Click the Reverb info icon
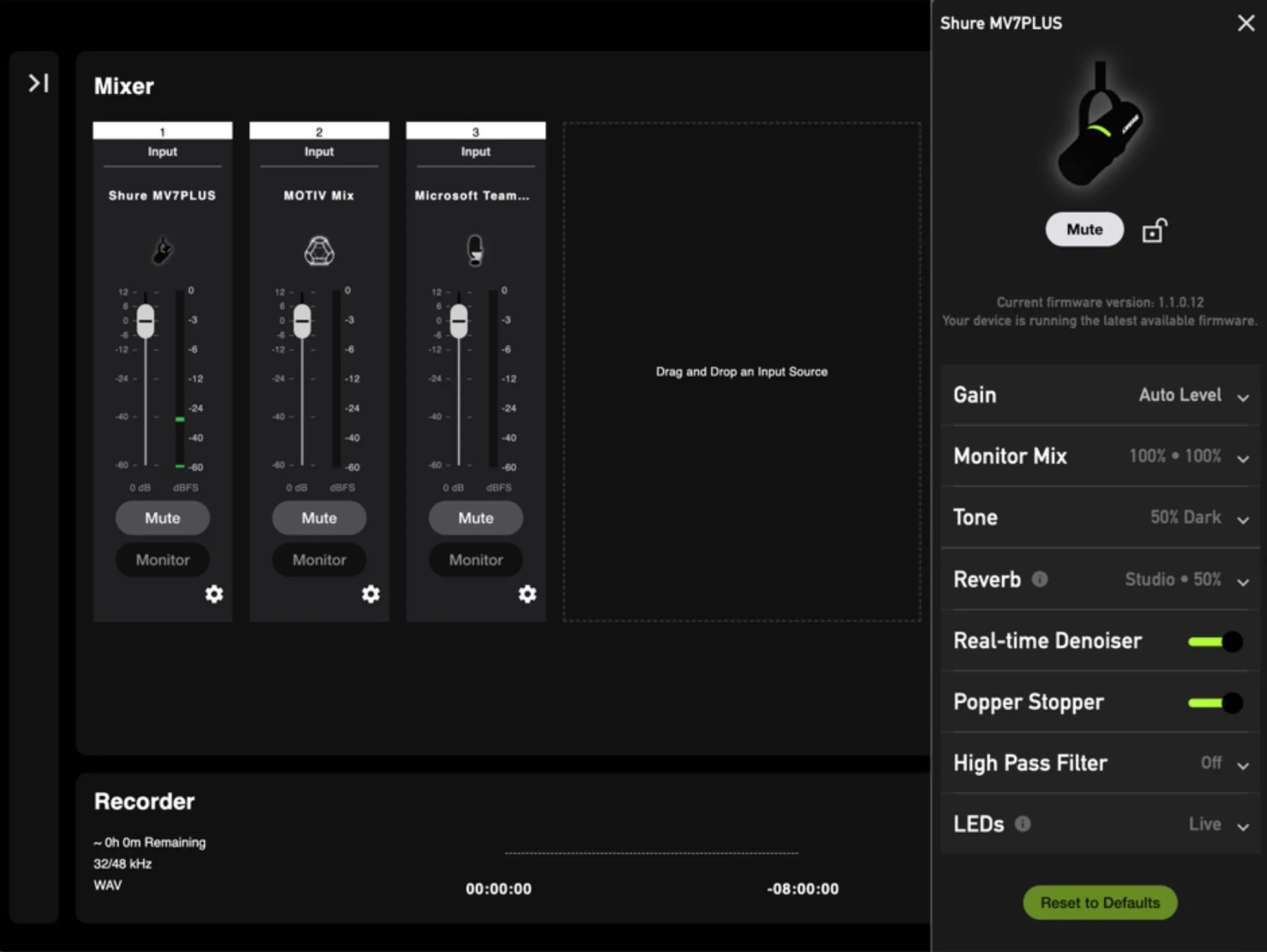 (1039, 579)
